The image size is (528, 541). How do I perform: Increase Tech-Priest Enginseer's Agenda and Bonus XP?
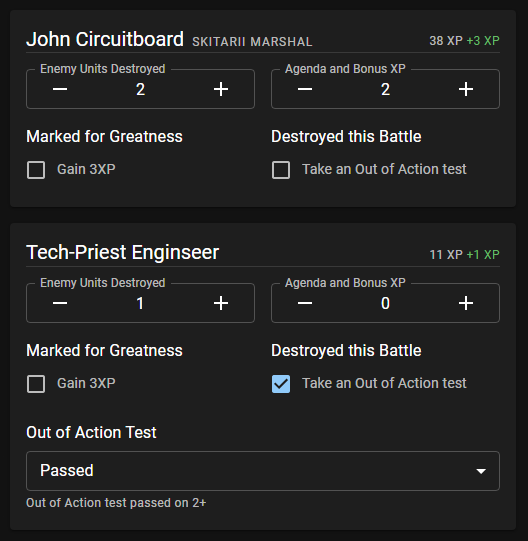(x=466, y=303)
